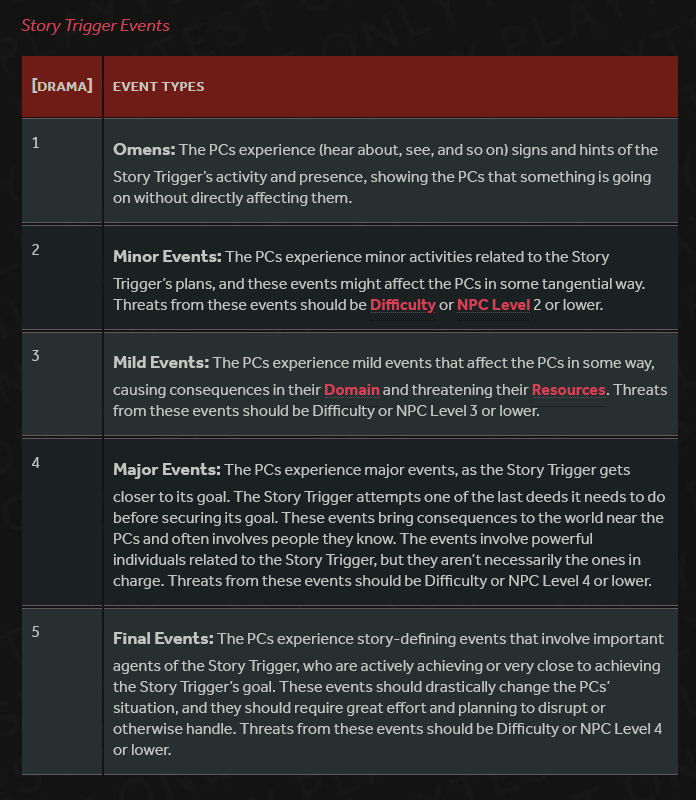
Task: Click the Story Trigger Events heading
Action: point(95,26)
